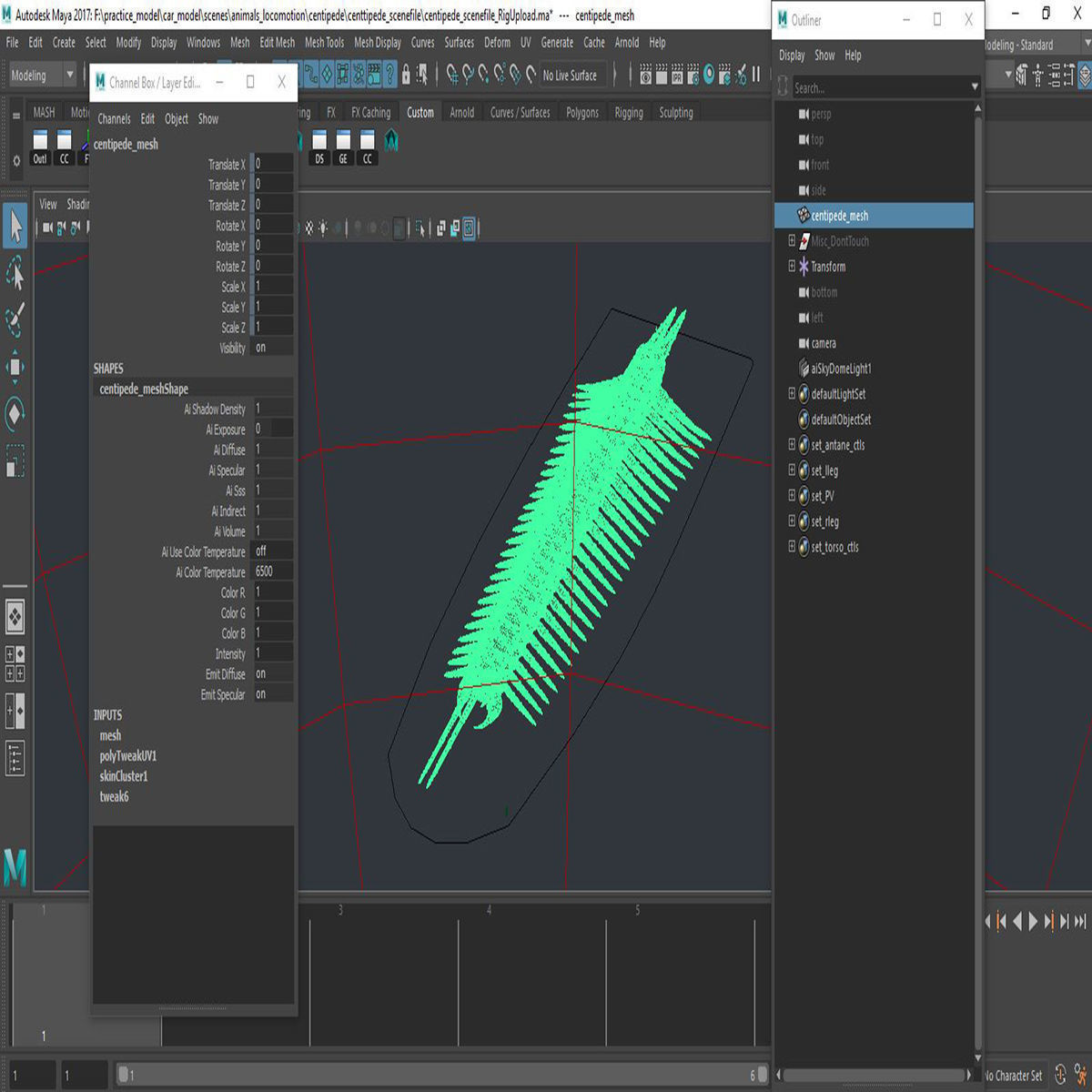Switch to the Rigging shelf tab
This screenshot has width=1092, height=1092.
click(629, 113)
